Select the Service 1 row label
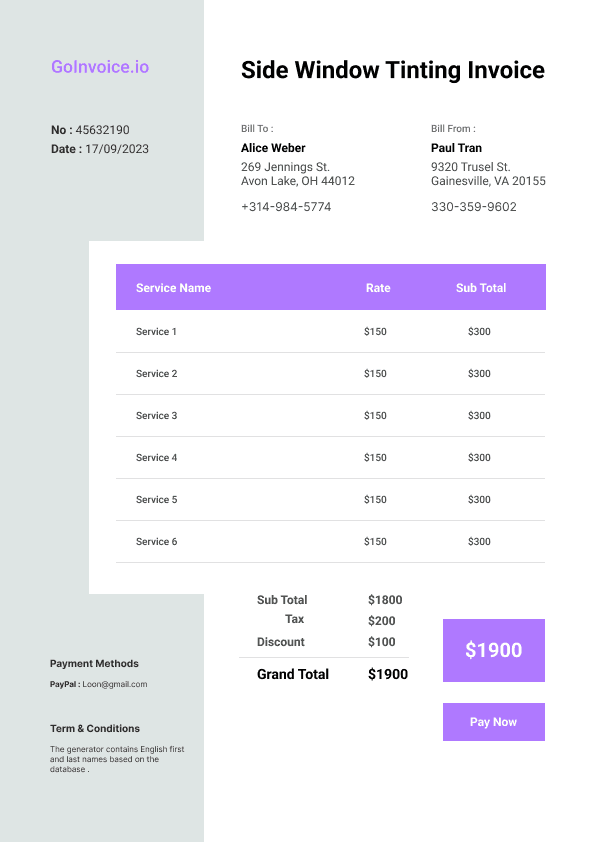The width and height of the screenshot is (595, 842). click(156, 331)
